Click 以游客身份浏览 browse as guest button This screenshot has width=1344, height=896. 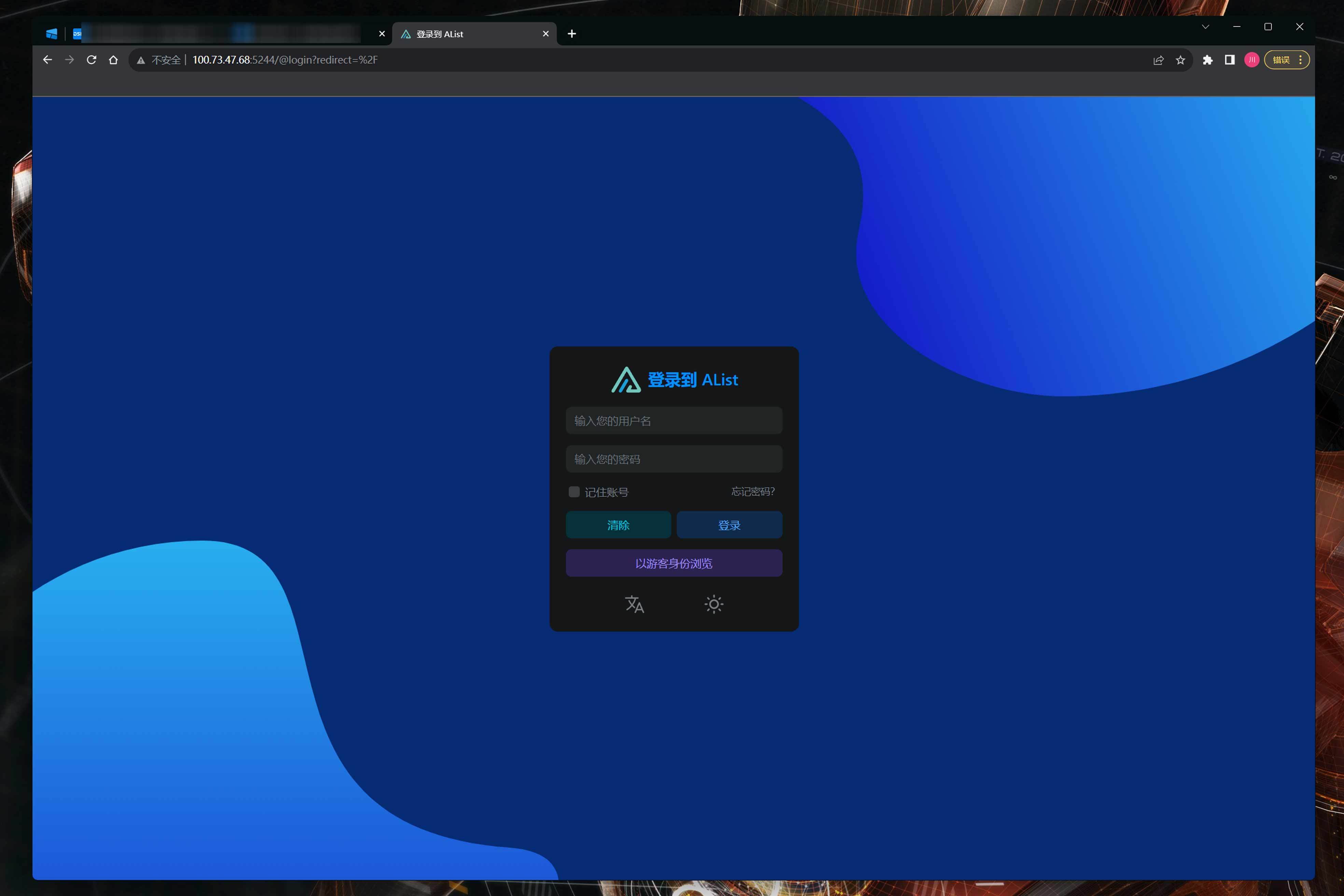[x=674, y=563]
